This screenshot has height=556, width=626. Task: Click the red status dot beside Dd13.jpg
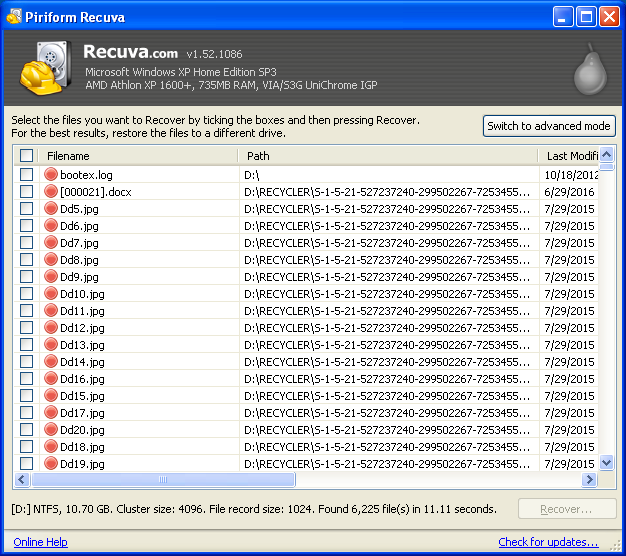(51, 344)
